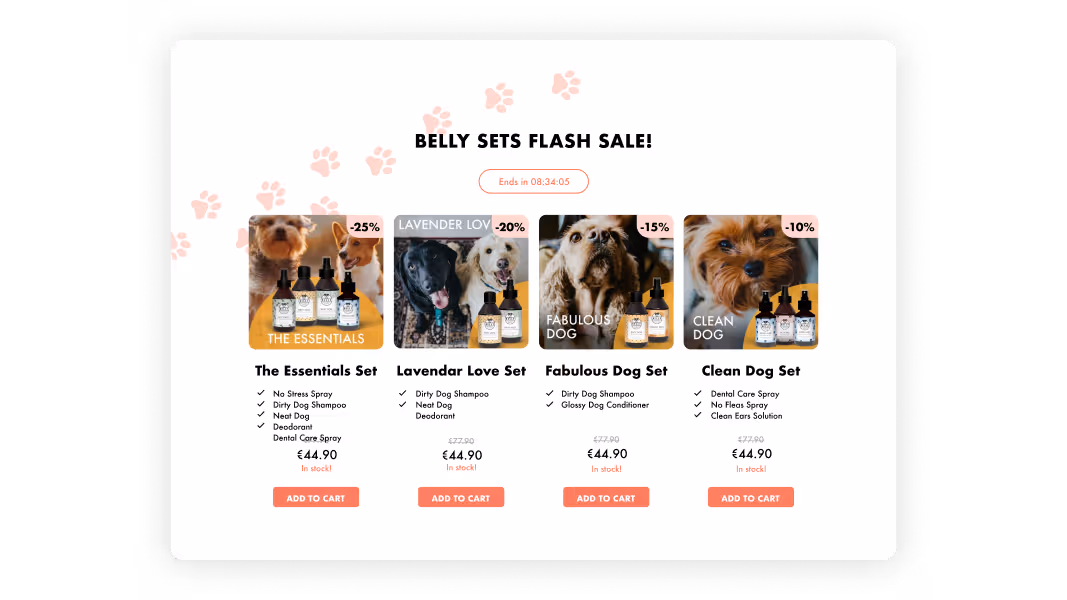This screenshot has height=600, width=1067.
Task: Open the Clean Dog product image
Action: [x=751, y=282]
